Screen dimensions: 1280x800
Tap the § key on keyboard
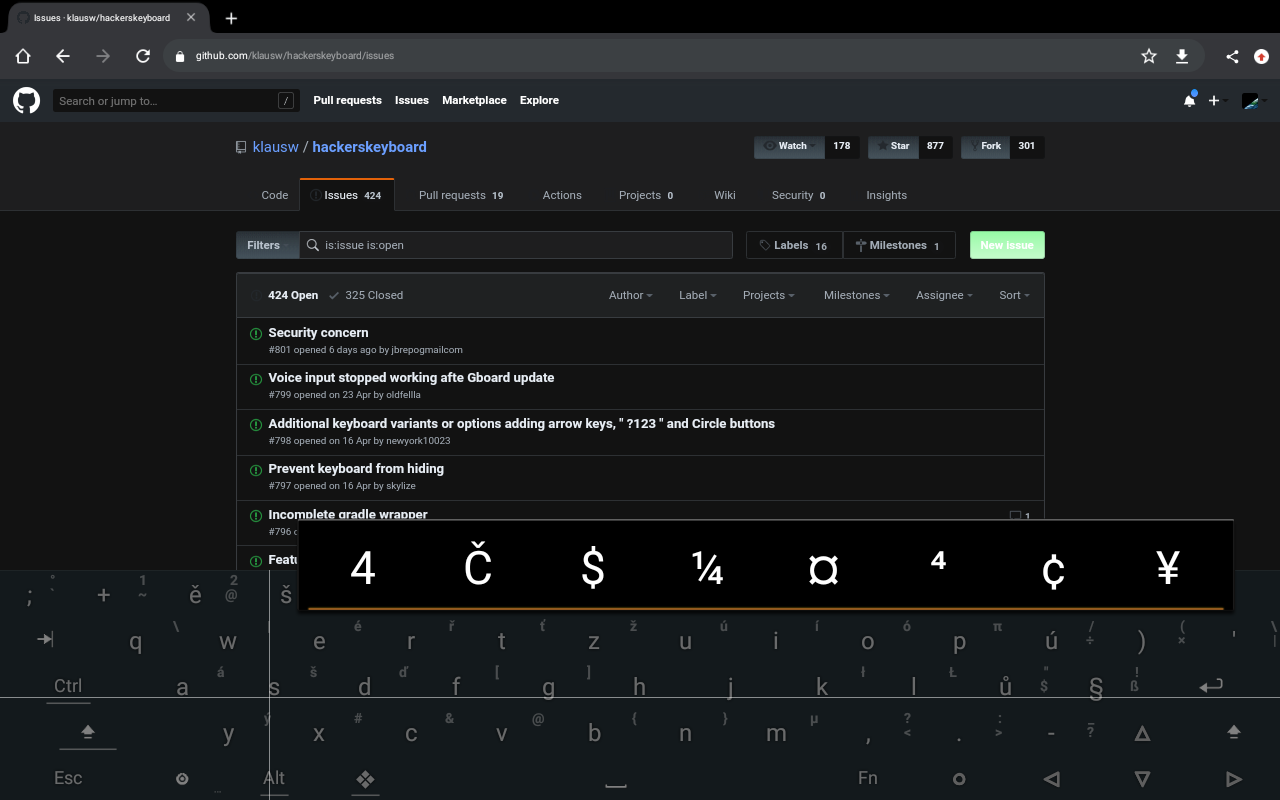1096,687
